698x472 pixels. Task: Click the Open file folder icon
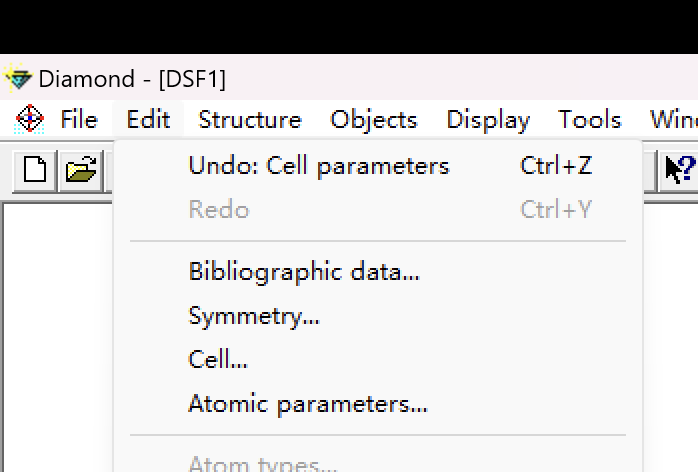pyautogui.click(x=80, y=170)
